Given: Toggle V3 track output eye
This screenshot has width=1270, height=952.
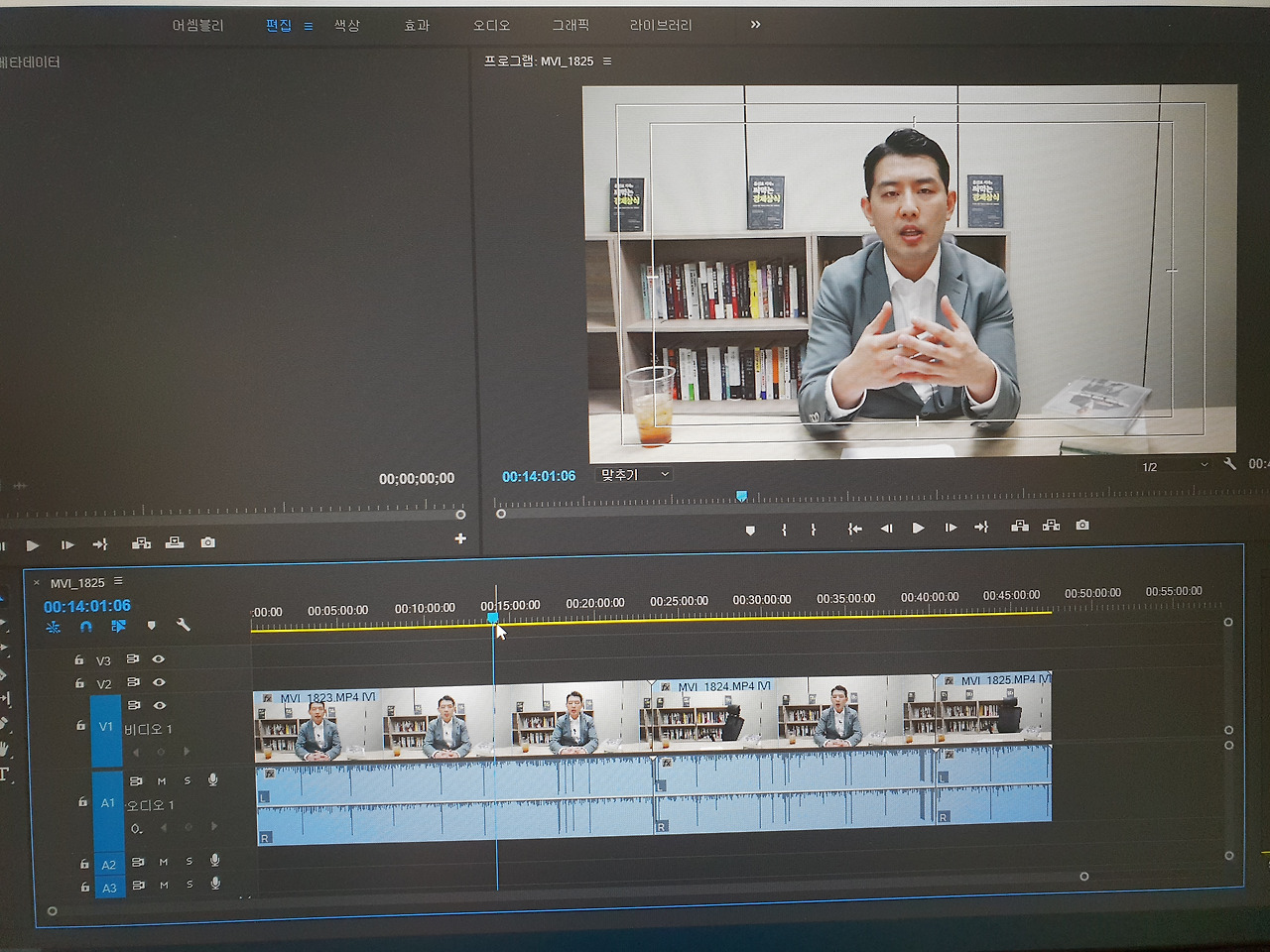Looking at the screenshot, I should click(x=159, y=659).
